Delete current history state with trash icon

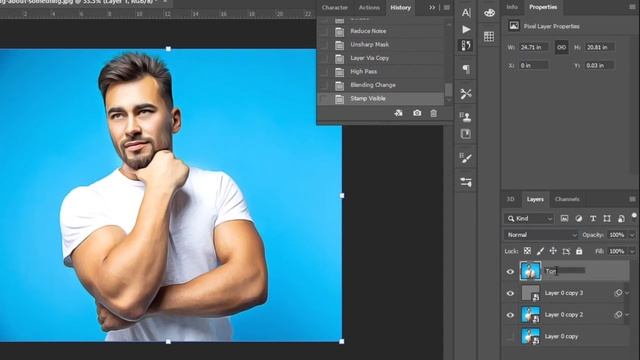coord(433,113)
